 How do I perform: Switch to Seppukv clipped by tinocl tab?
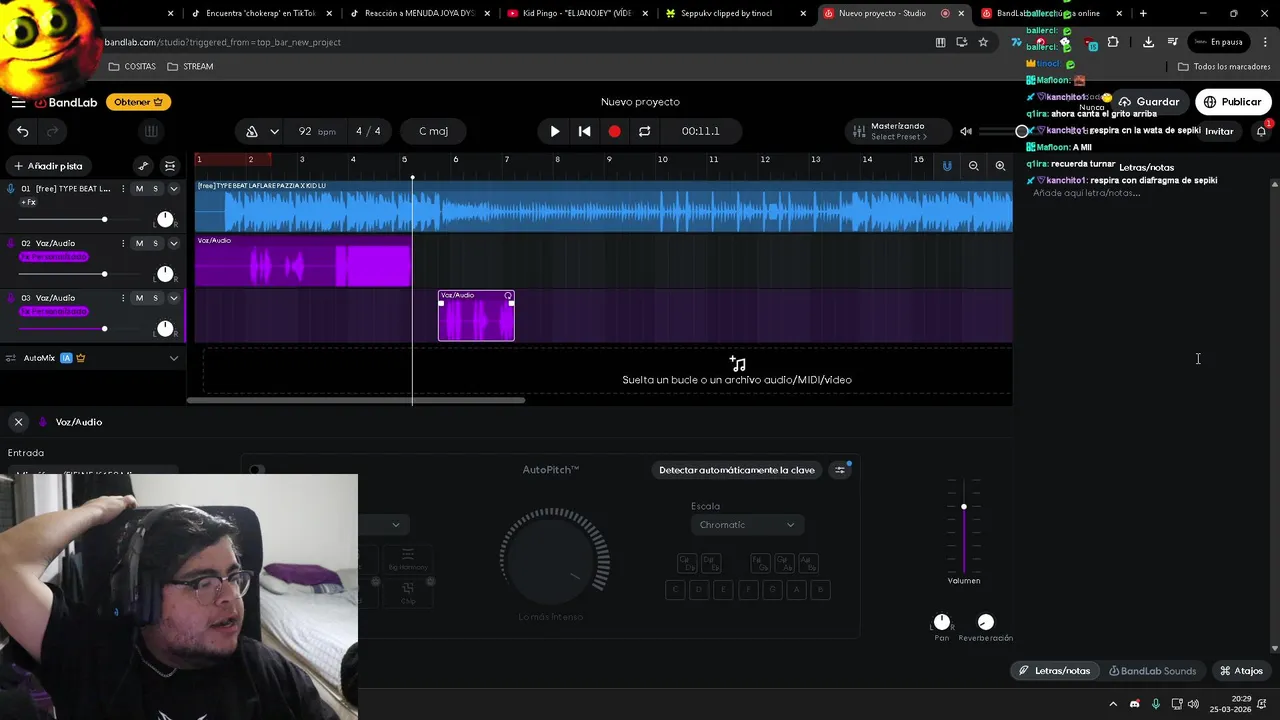point(734,13)
